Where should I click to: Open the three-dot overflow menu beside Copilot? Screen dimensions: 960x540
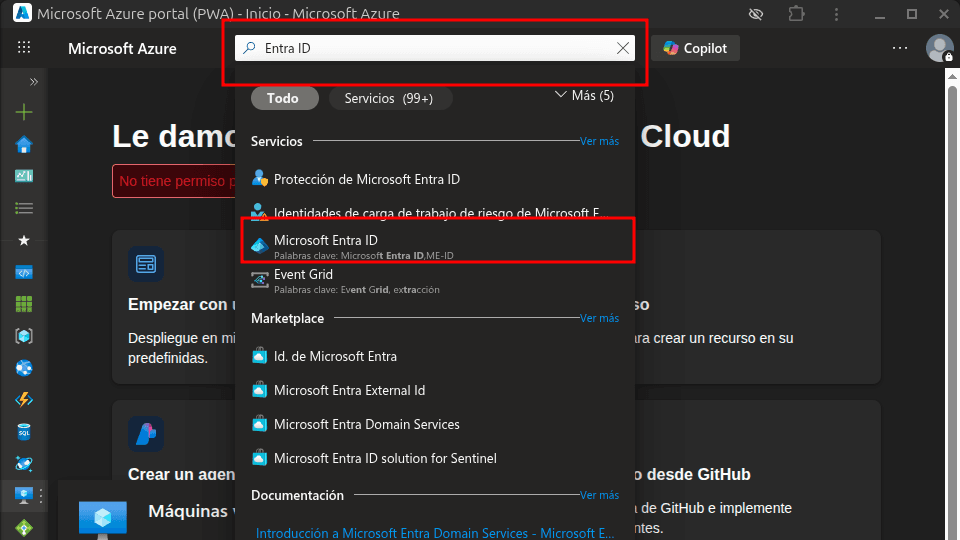tap(900, 48)
